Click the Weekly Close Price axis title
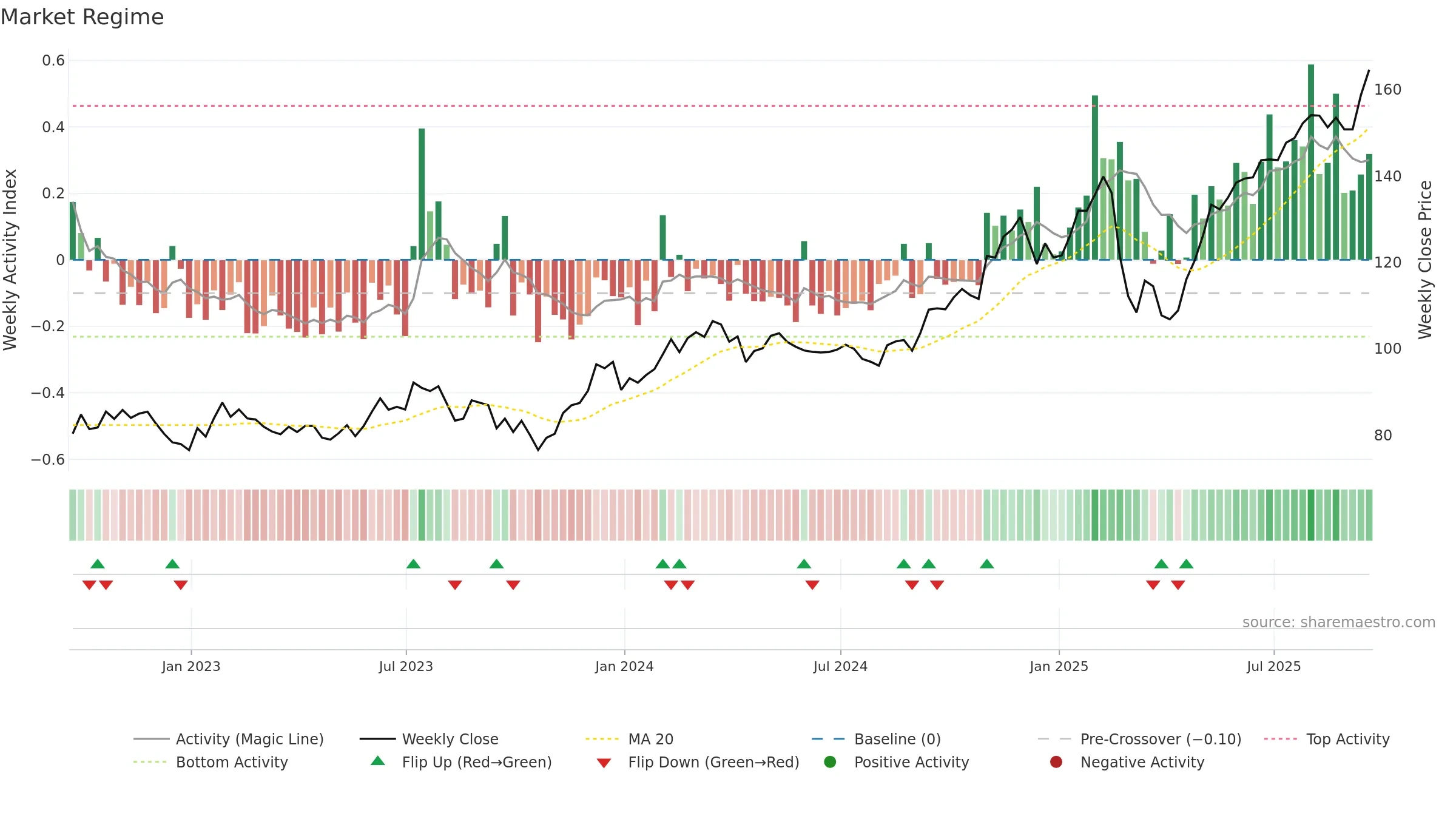The width and height of the screenshot is (1456, 819). point(1425,260)
